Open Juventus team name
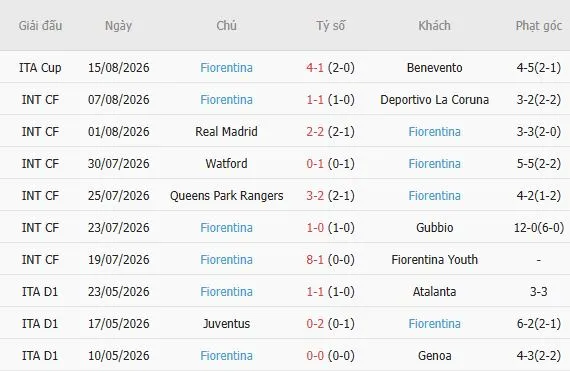This screenshot has height=372, width=570. [x=226, y=324]
